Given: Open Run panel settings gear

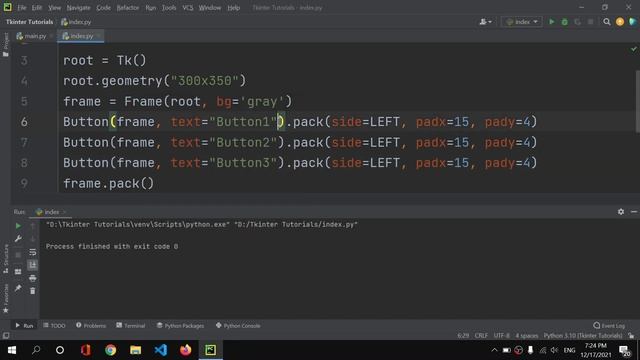Looking at the screenshot, I should click(x=621, y=211).
